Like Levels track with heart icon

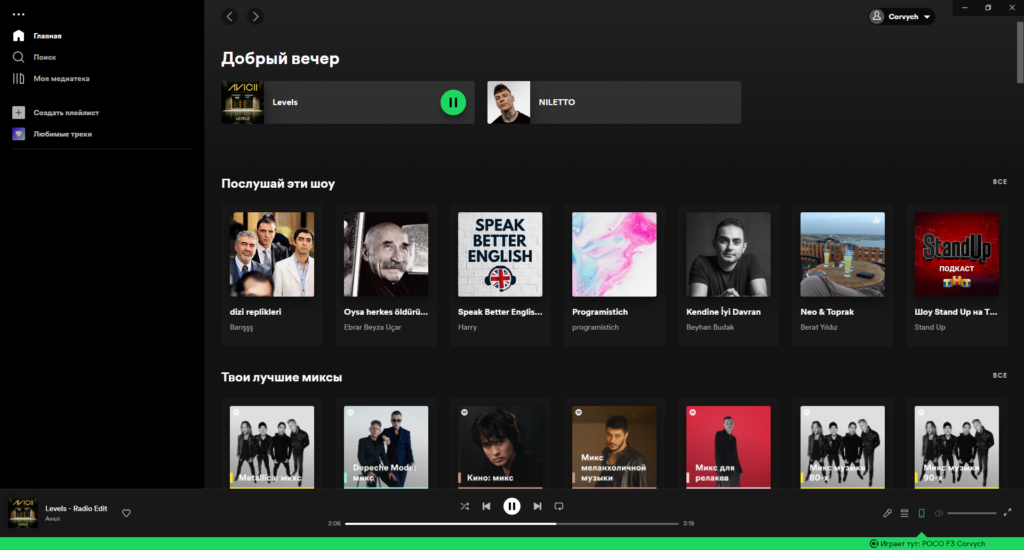tap(126, 513)
